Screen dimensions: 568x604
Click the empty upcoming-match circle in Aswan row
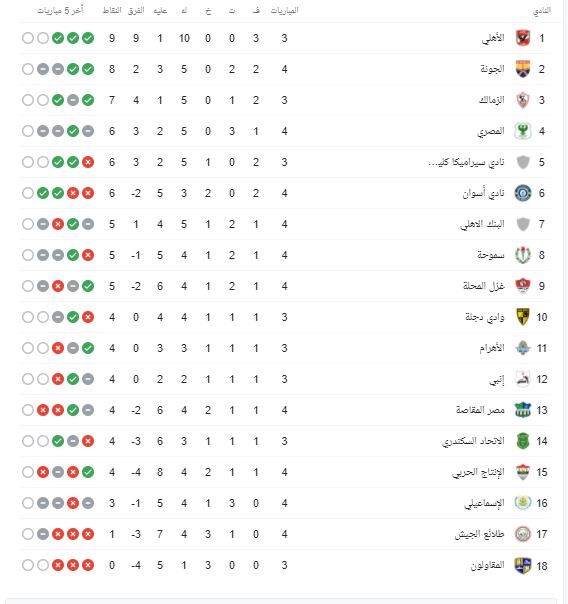(x=28, y=193)
